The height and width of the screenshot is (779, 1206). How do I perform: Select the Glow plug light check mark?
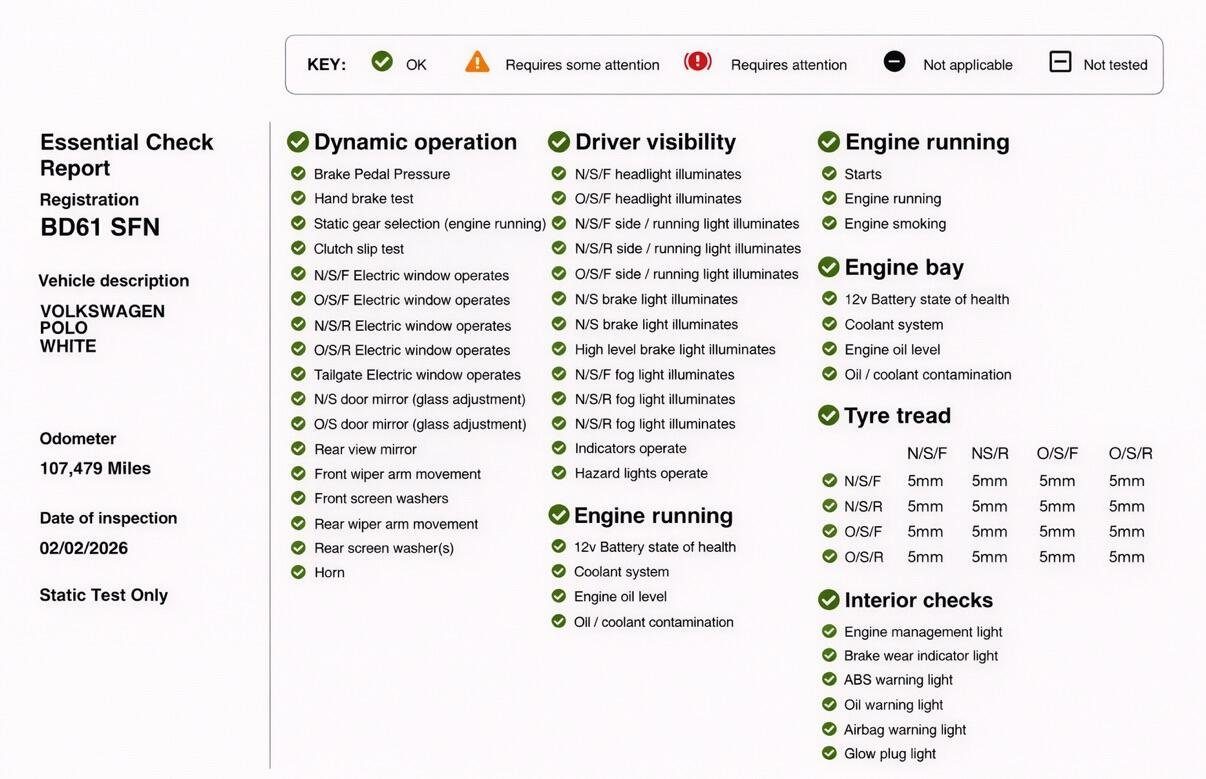click(829, 753)
